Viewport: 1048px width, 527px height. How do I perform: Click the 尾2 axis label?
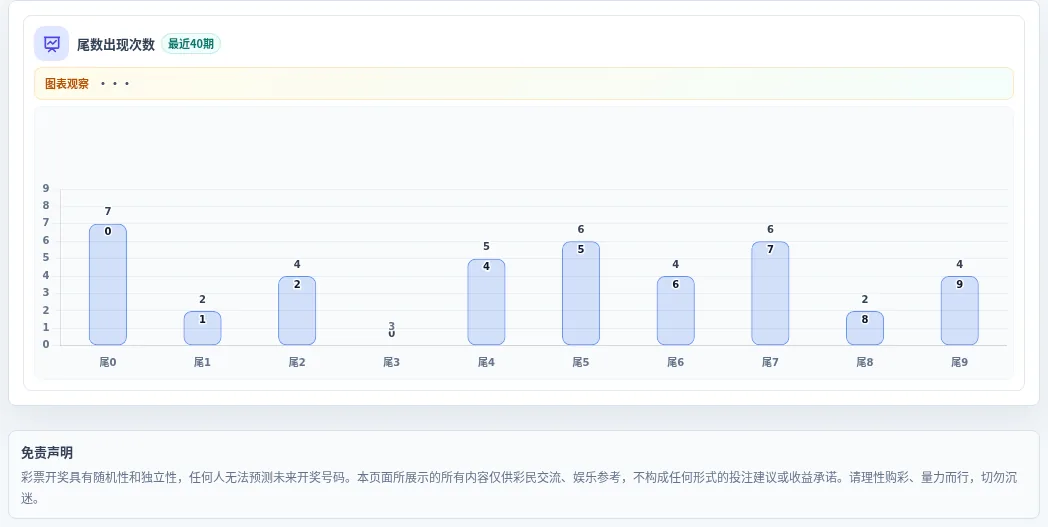297,362
